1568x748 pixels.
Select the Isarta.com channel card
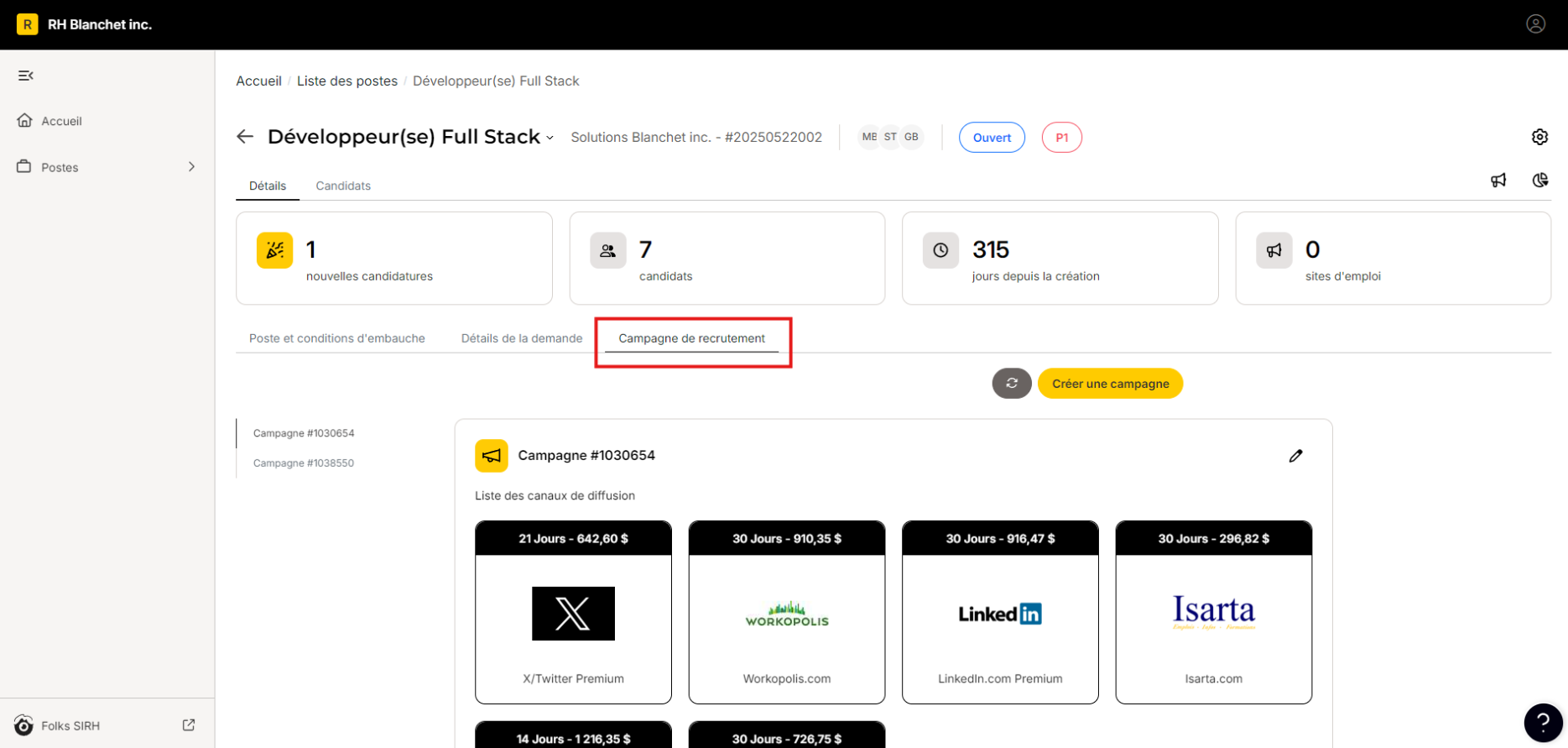(x=1214, y=612)
